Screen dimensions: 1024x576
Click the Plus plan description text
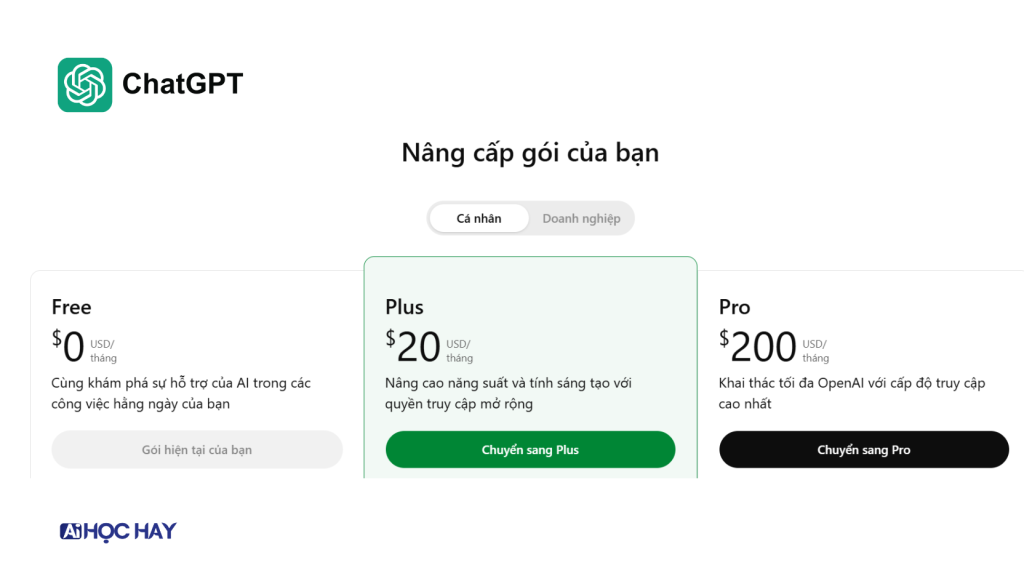[x=508, y=393]
